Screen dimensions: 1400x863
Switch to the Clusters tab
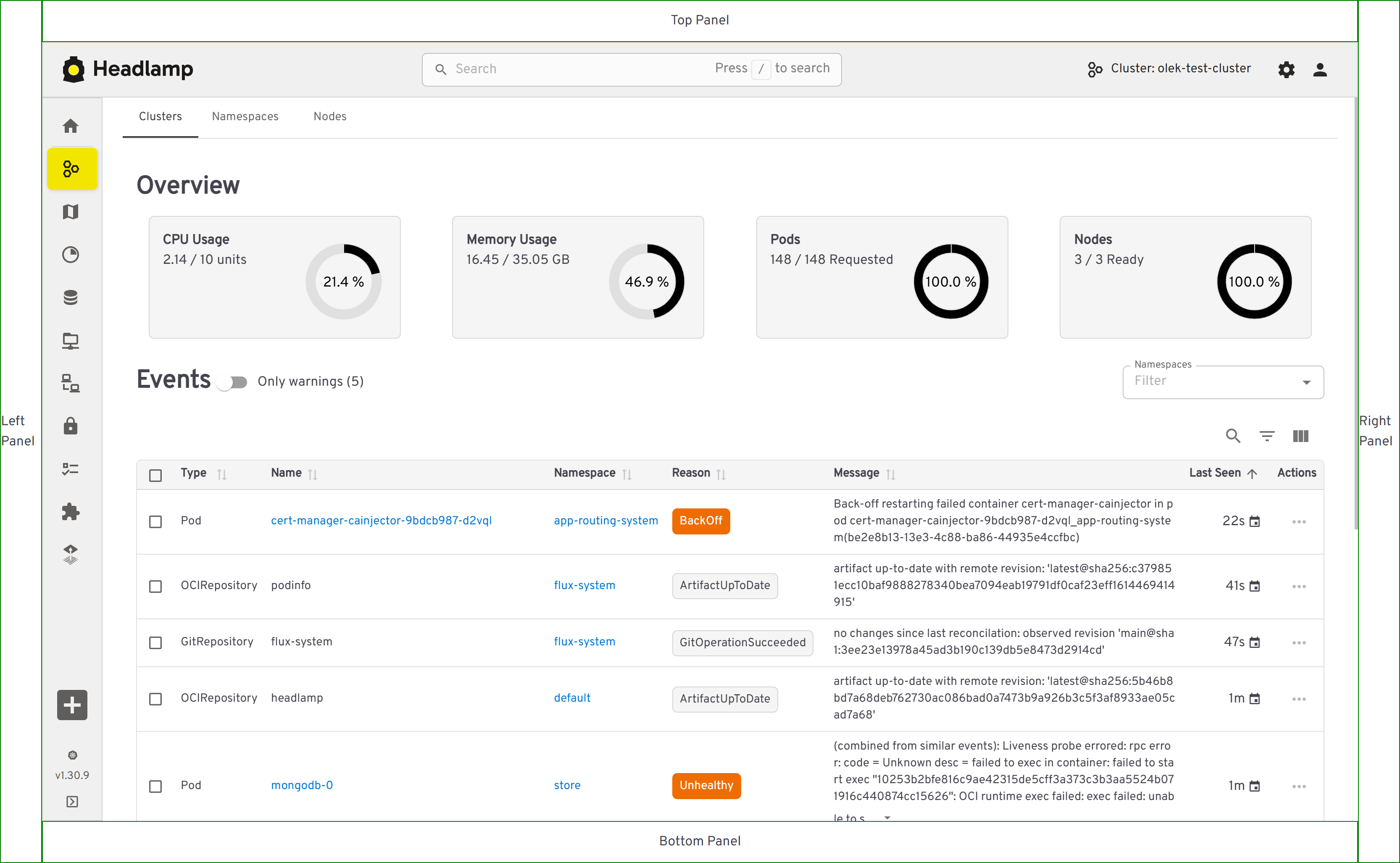[161, 116]
